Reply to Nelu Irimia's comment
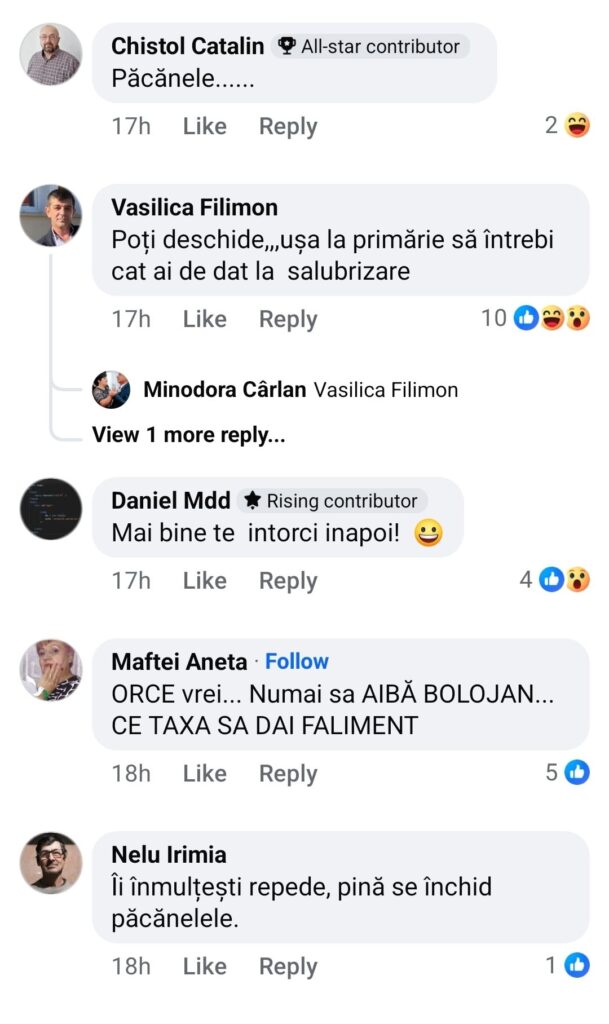Image resolution: width=609 pixels, height=1024 pixels. point(288,966)
